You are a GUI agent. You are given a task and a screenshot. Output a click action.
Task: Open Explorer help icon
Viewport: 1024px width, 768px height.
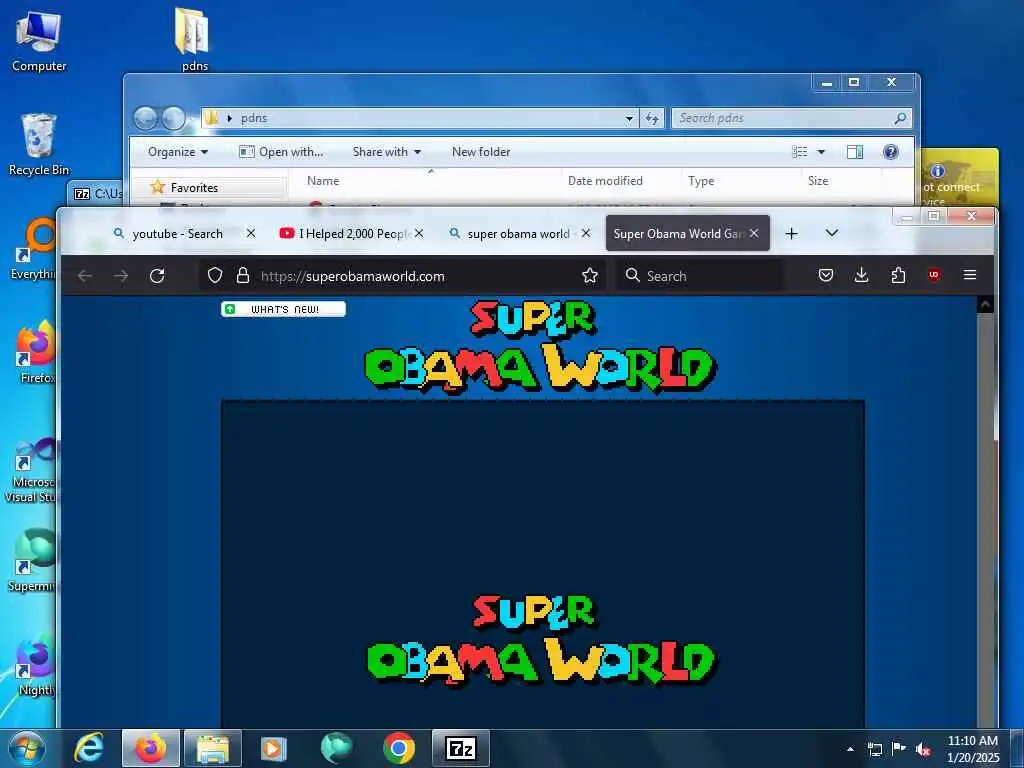coord(890,152)
